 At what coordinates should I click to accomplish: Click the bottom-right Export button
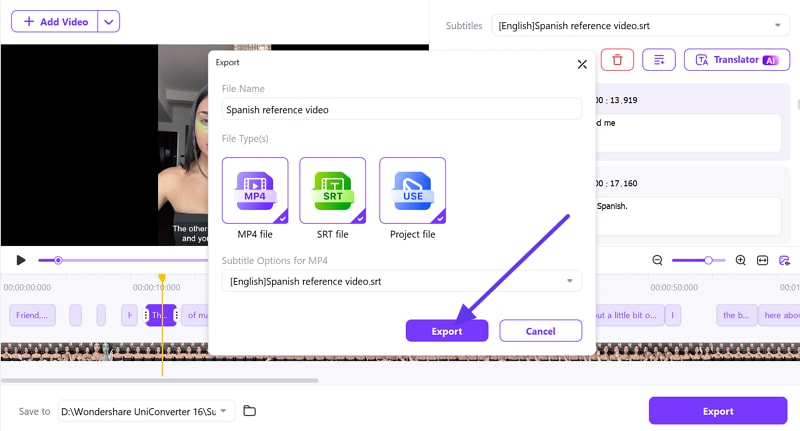718,411
